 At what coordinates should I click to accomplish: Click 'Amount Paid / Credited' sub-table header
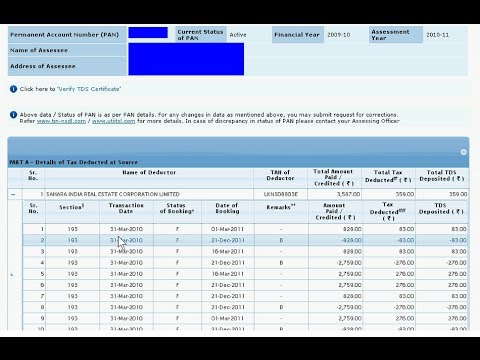pyautogui.click(x=335, y=211)
